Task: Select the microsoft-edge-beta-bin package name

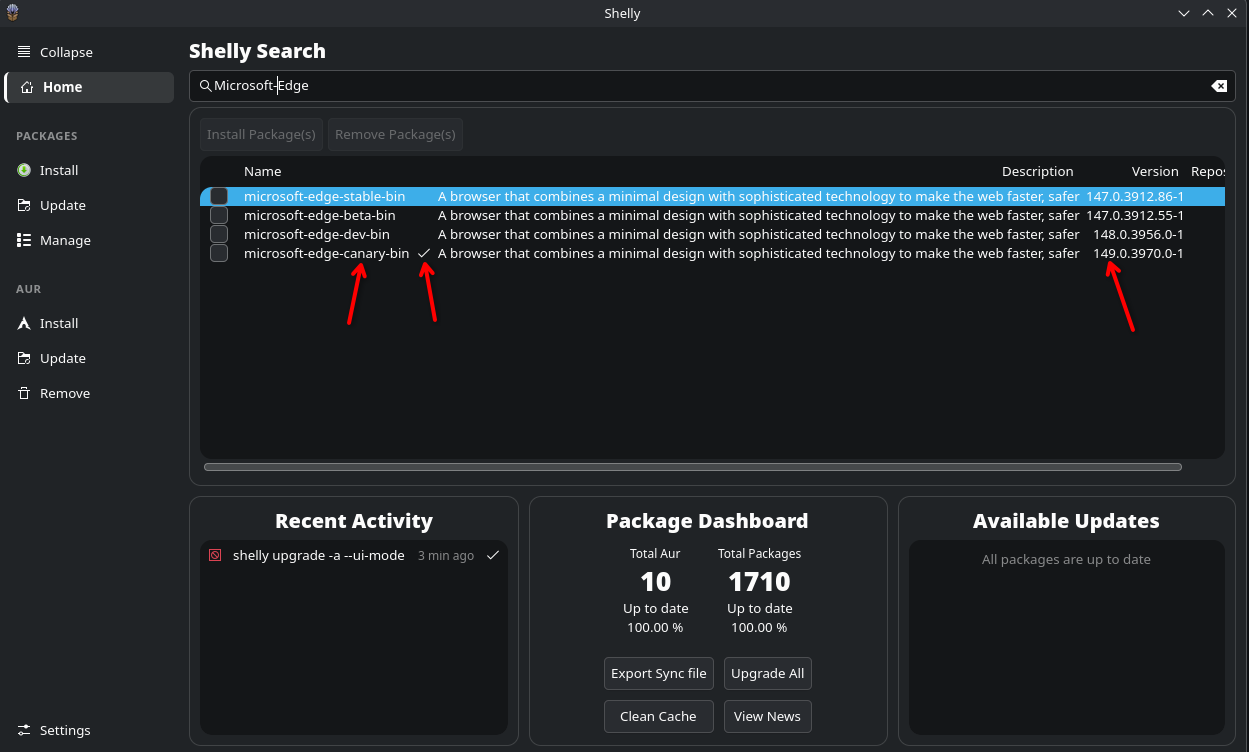Action: coord(320,215)
